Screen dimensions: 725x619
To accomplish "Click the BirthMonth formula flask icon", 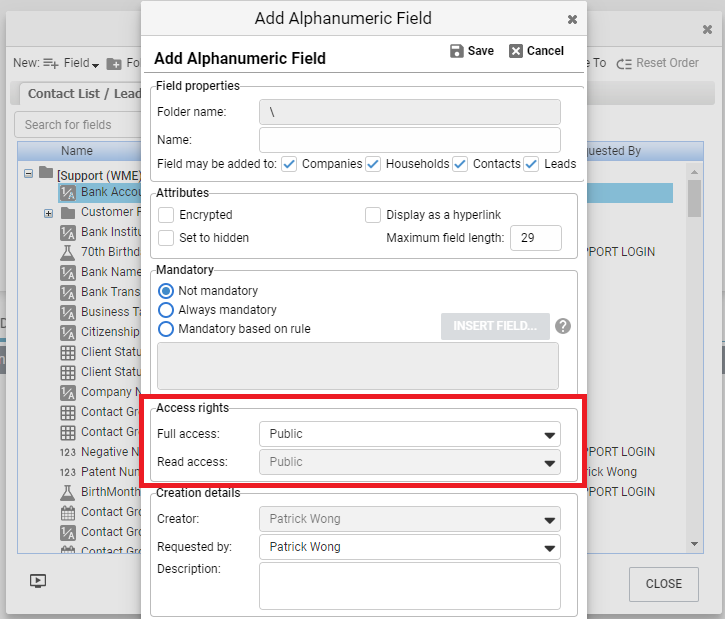I will (x=68, y=492).
